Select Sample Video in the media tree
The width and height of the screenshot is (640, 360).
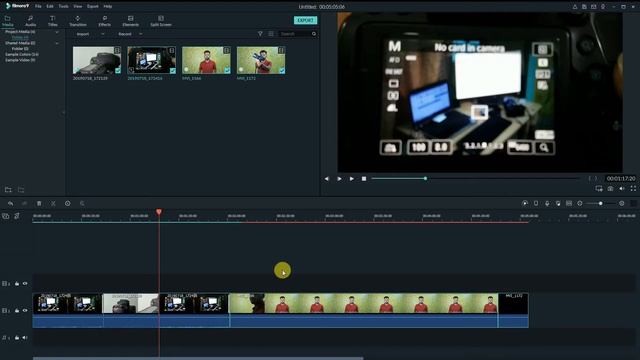20,60
